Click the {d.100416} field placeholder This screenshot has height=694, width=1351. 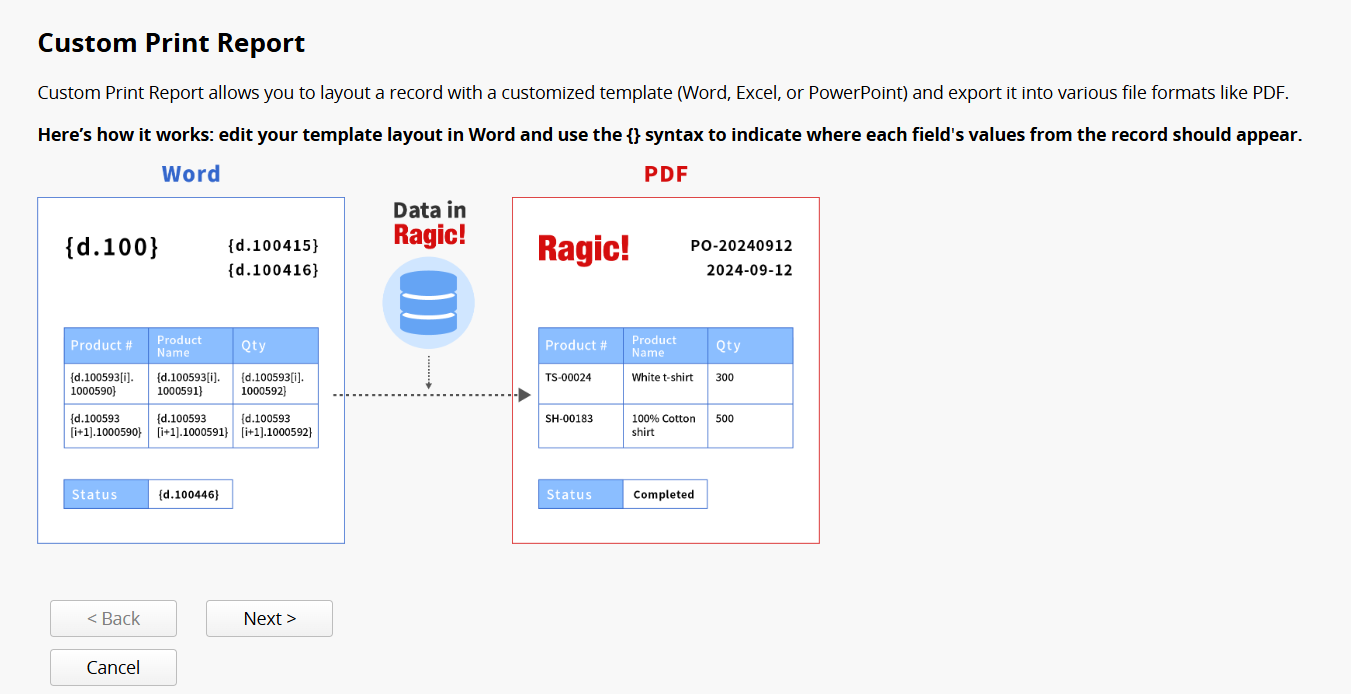(273, 270)
